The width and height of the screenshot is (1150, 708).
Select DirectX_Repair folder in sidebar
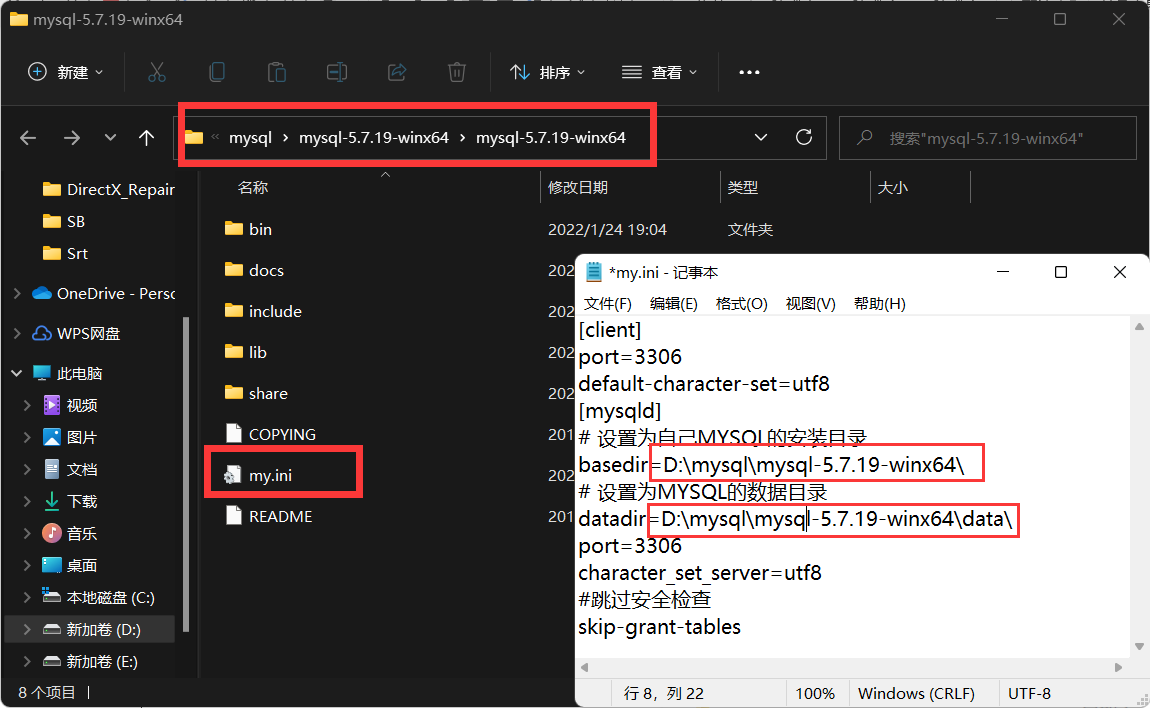coord(109,189)
